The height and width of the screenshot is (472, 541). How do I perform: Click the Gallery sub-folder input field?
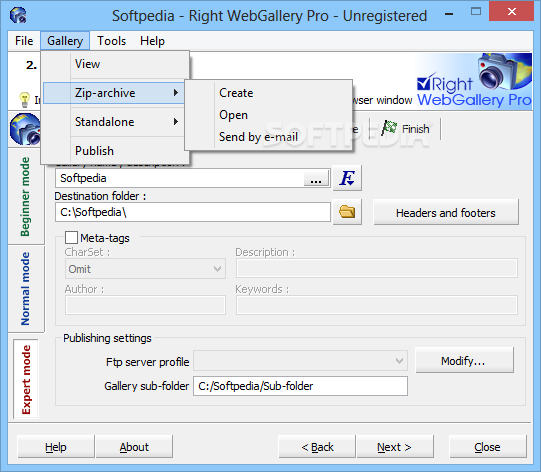point(301,386)
